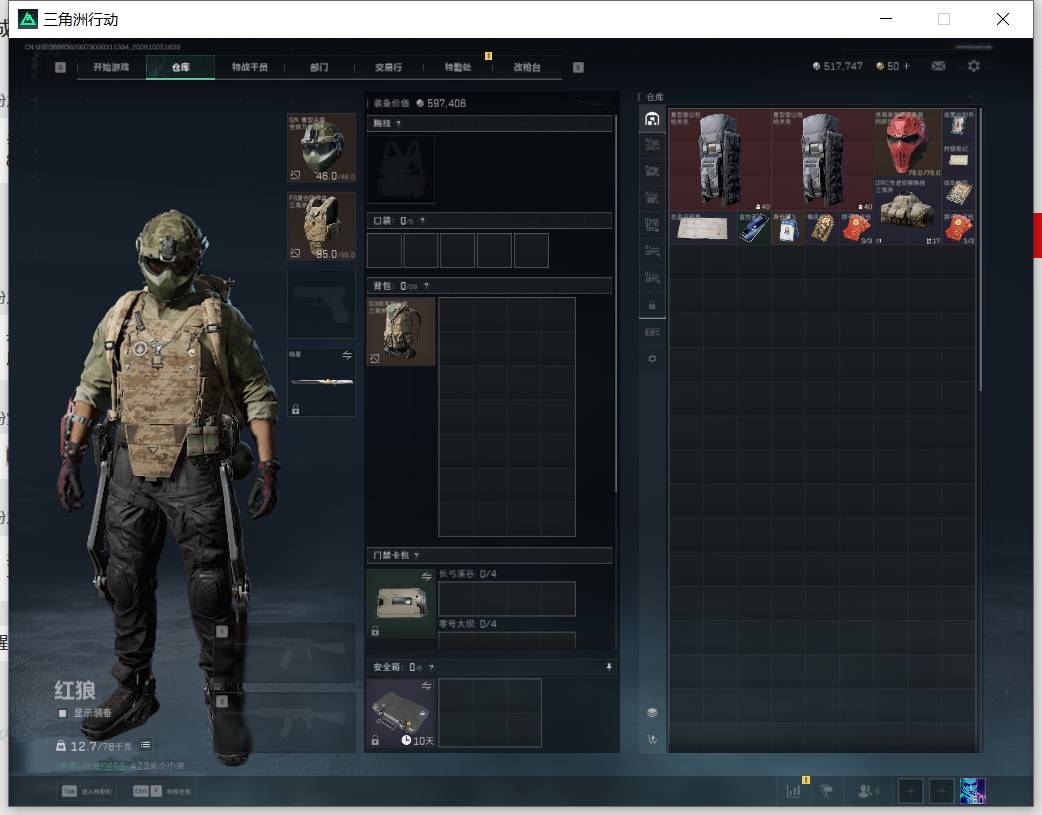1042x815 pixels.
Task: Open the 部门 tab
Action: pos(319,67)
